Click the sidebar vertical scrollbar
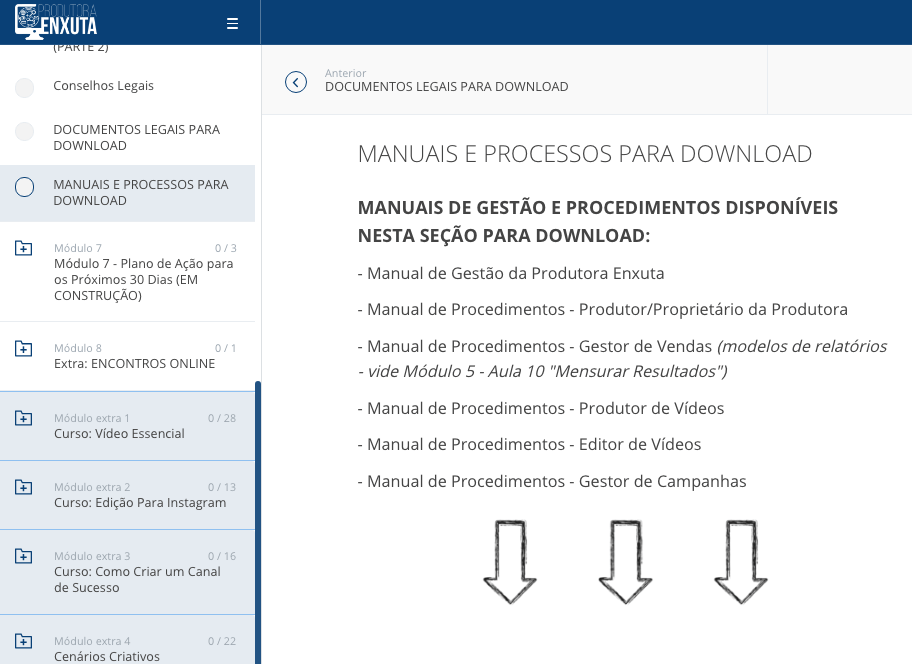 [258, 522]
